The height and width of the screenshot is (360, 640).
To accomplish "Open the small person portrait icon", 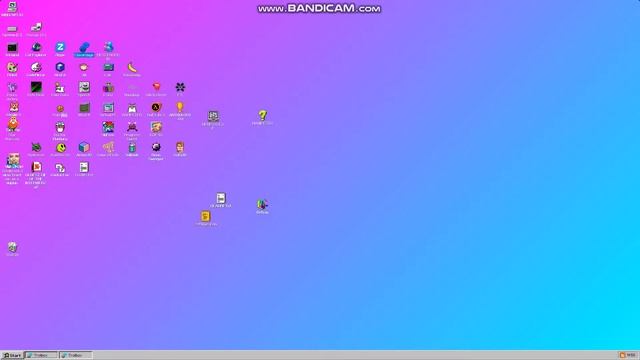I will point(180,147).
